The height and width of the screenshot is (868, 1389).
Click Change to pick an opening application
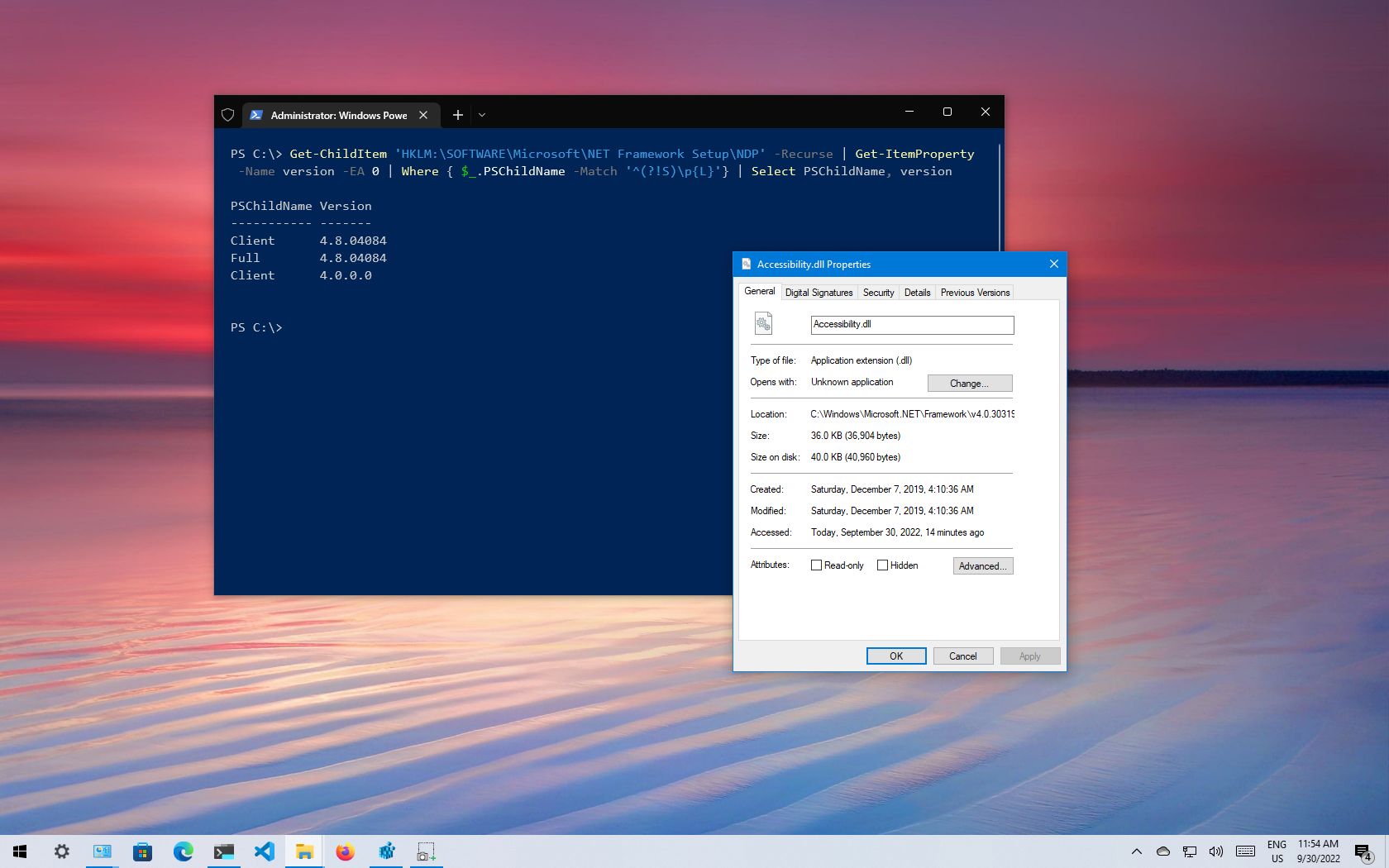pyautogui.click(x=969, y=383)
